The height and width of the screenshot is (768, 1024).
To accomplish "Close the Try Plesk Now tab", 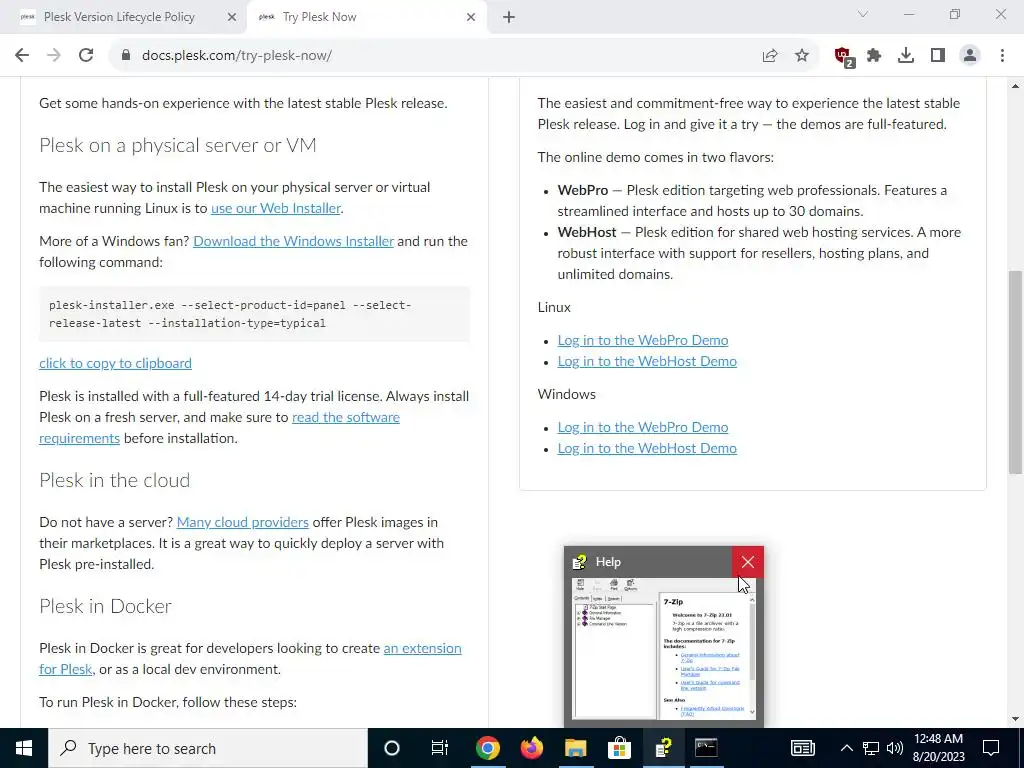I will pos(471,17).
